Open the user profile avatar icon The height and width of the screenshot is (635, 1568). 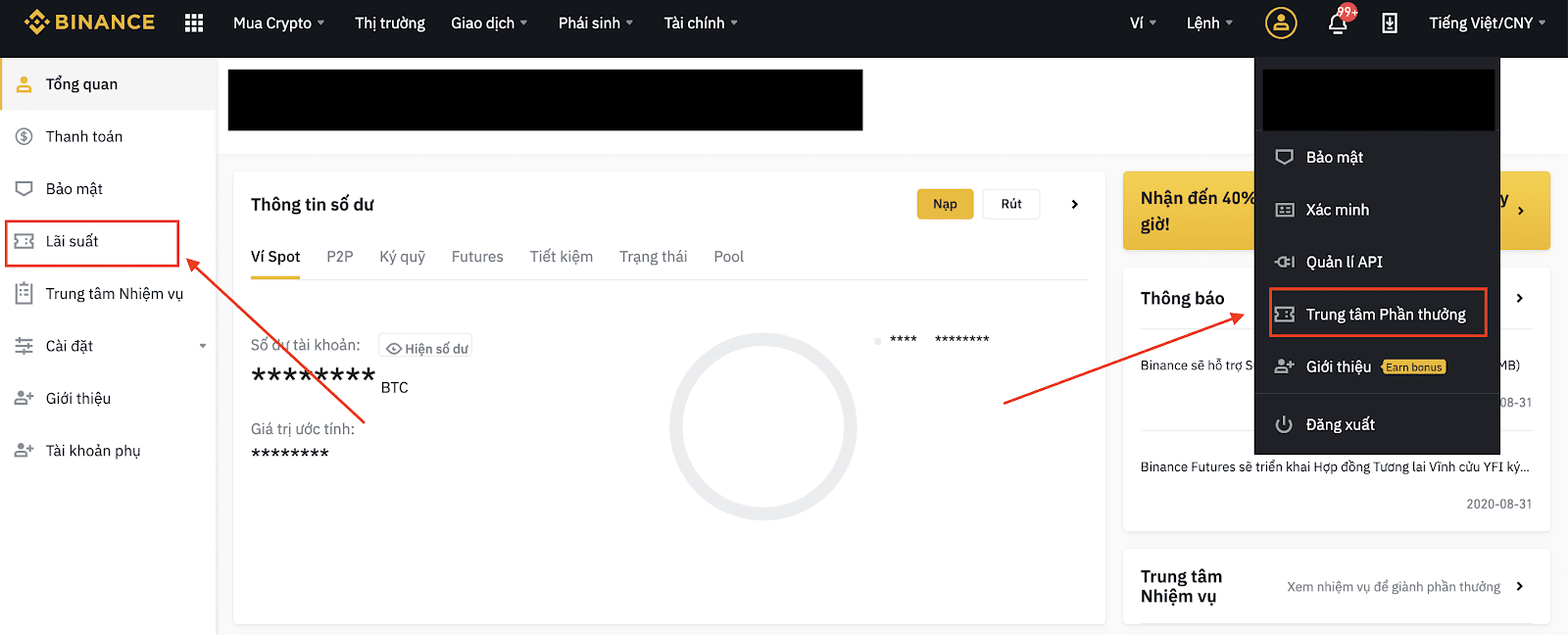coord(1281,23)
